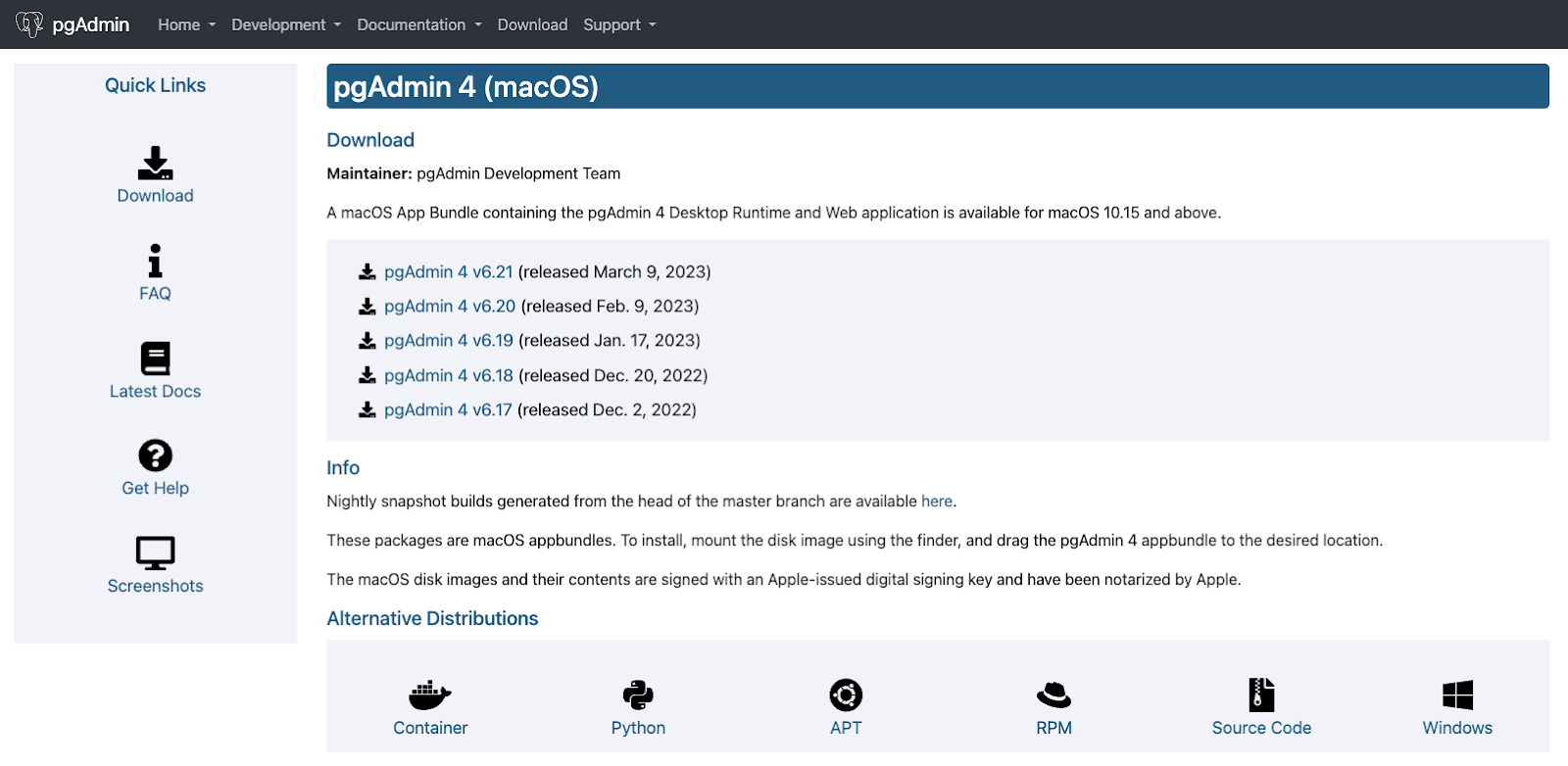Open the Source Code distribution label
This screenshot has width=1568, height=766.
tap(1261, 728)
